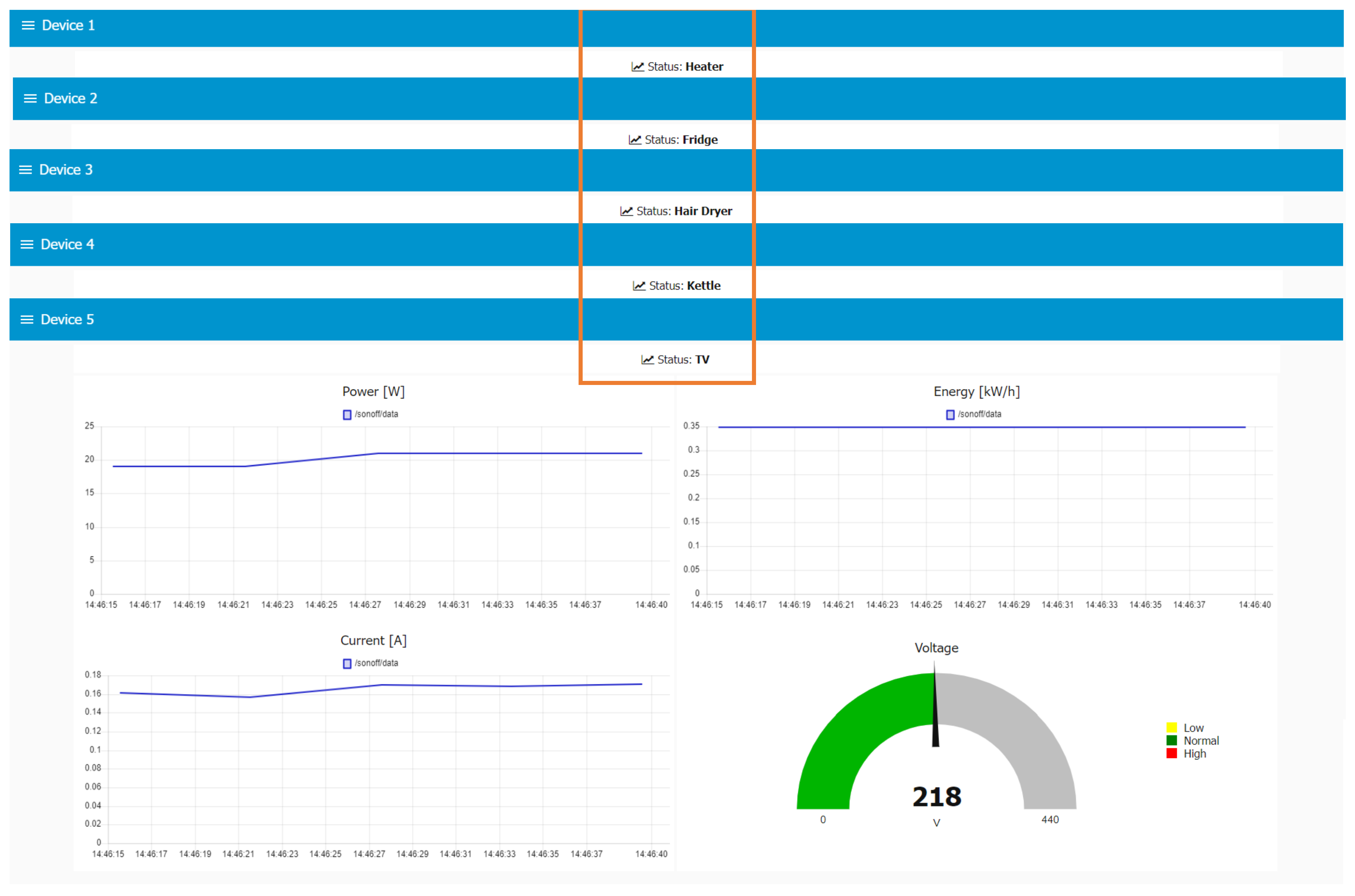1355x896 pixels.
Task: Click the red High legend swatch
Action: coord(1171,754)
